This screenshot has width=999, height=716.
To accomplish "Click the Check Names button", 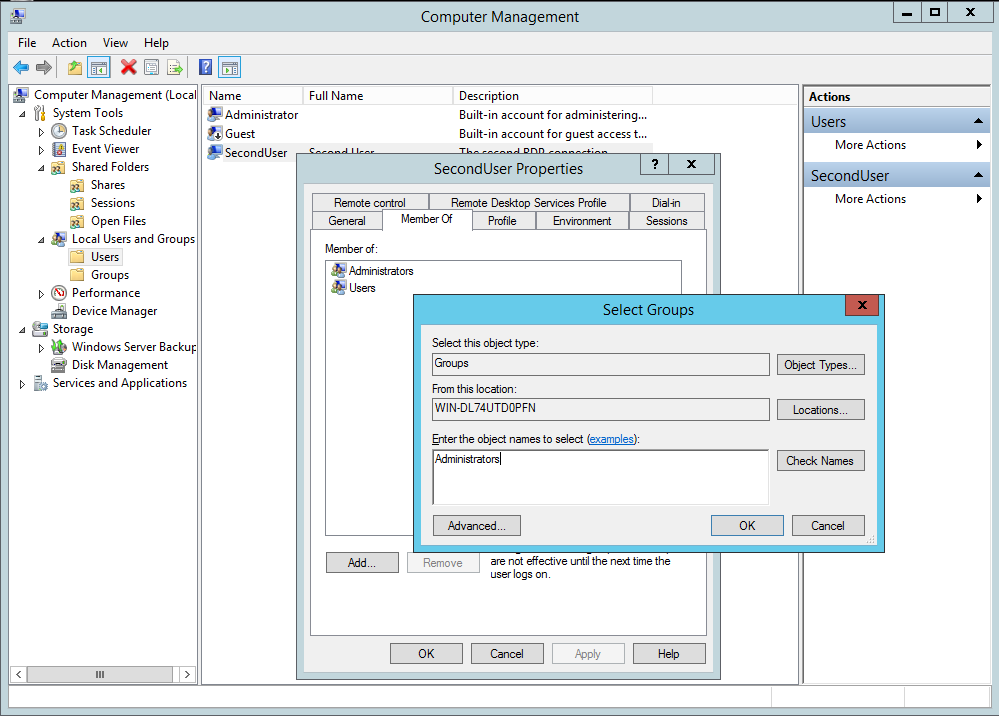I will (x=820, y=461).
